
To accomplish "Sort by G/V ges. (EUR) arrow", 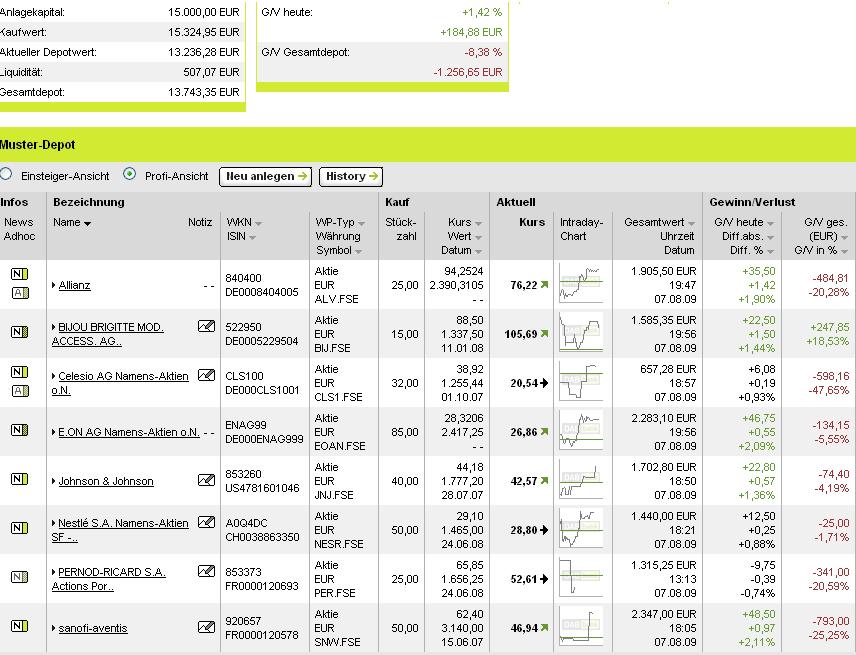I will coord(845,237).
